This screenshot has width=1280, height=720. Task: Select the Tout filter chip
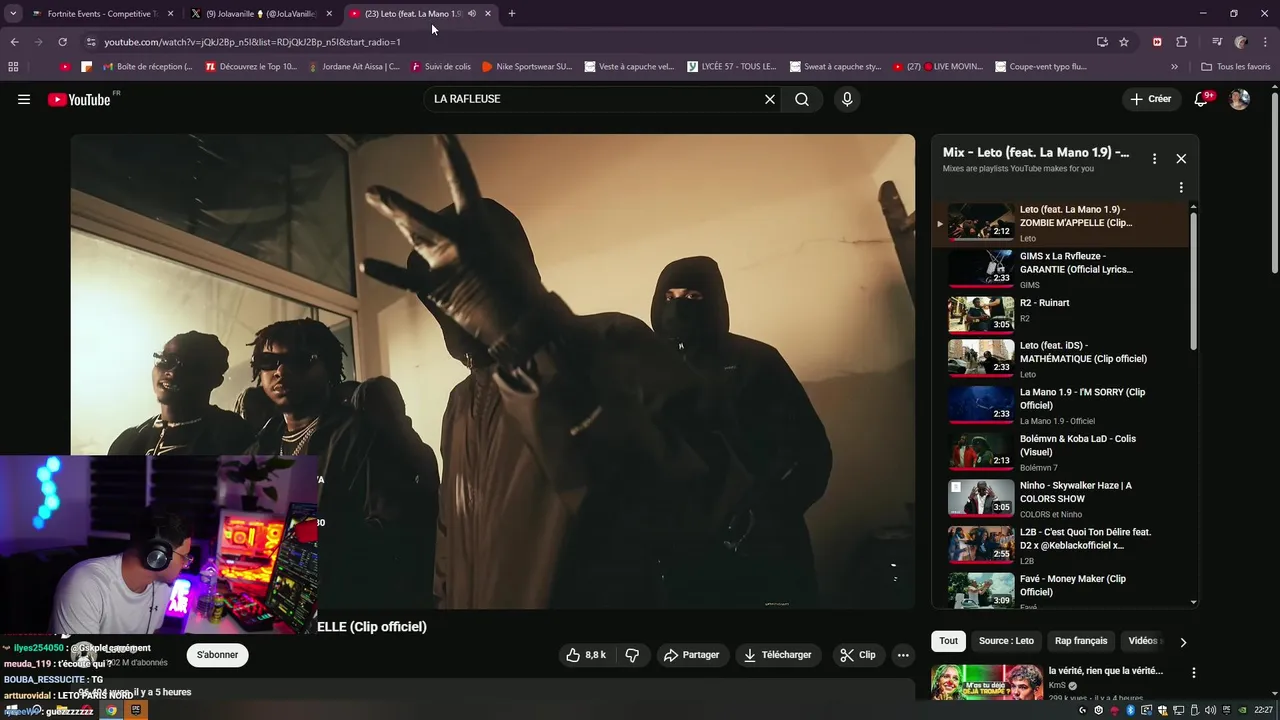(x=948, y=641)
